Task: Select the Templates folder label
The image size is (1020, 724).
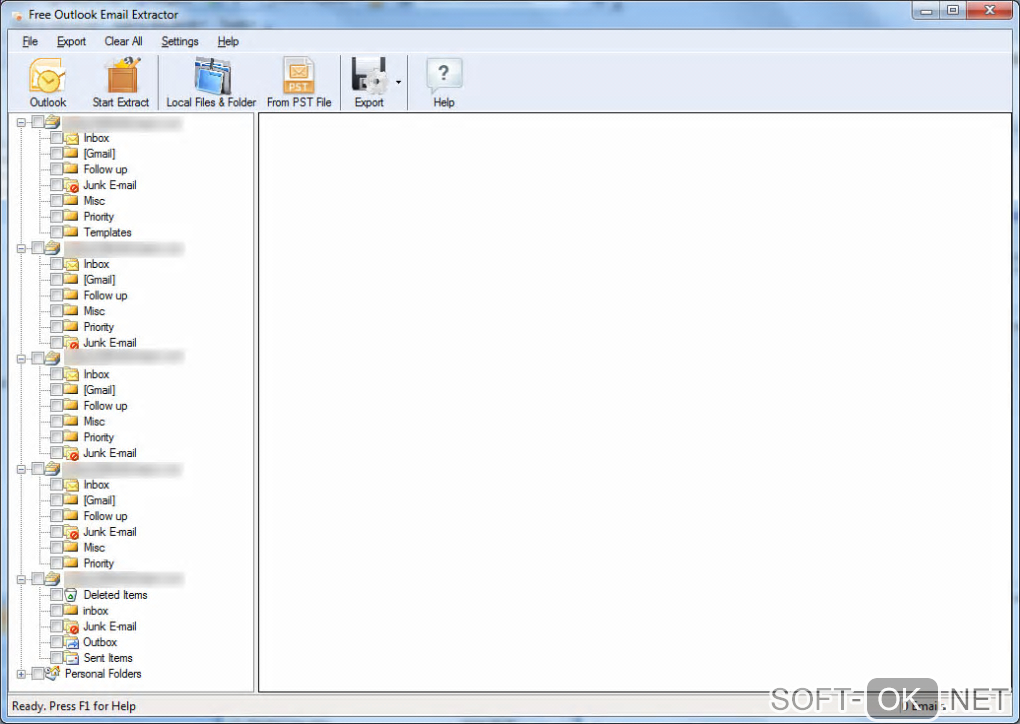Action: 107,232
